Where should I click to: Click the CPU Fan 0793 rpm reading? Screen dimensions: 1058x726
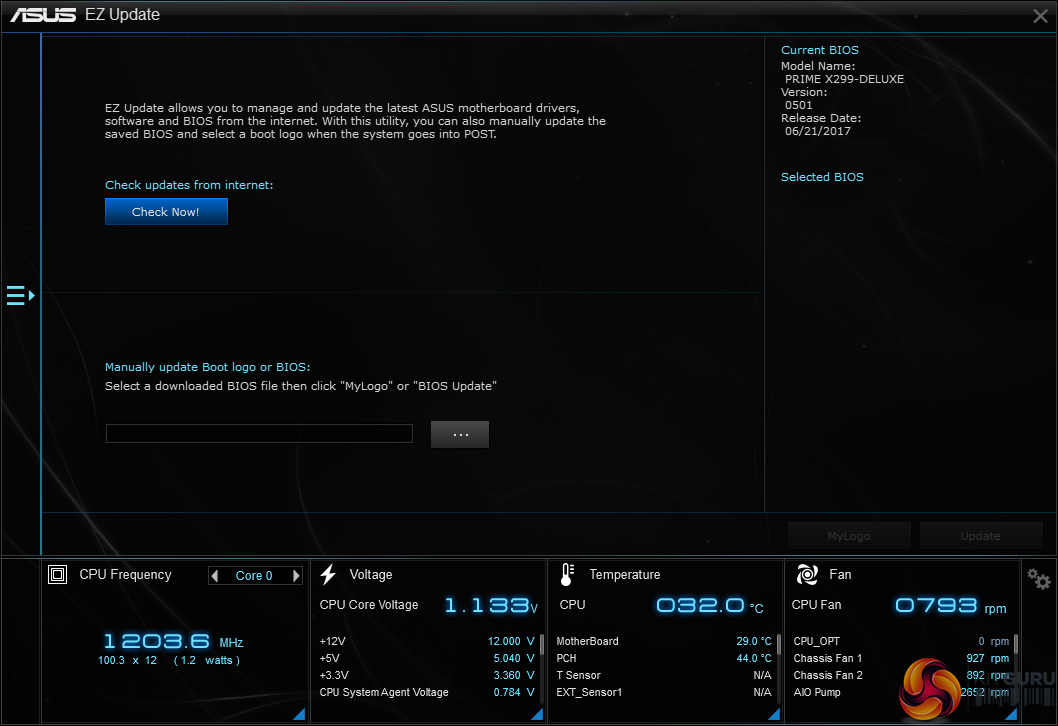tap(950, 605)
